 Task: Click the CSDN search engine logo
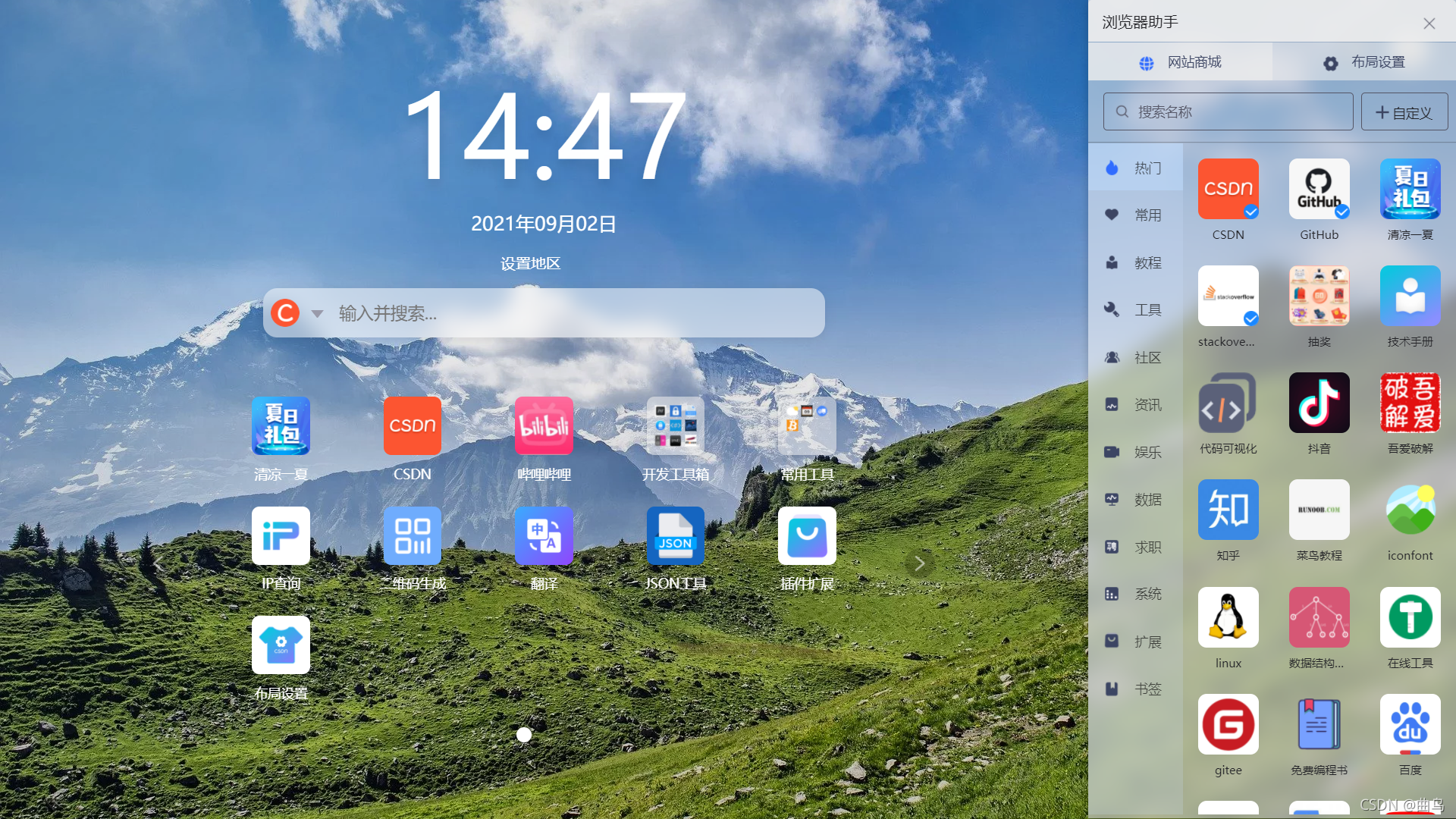coord(285,312)
